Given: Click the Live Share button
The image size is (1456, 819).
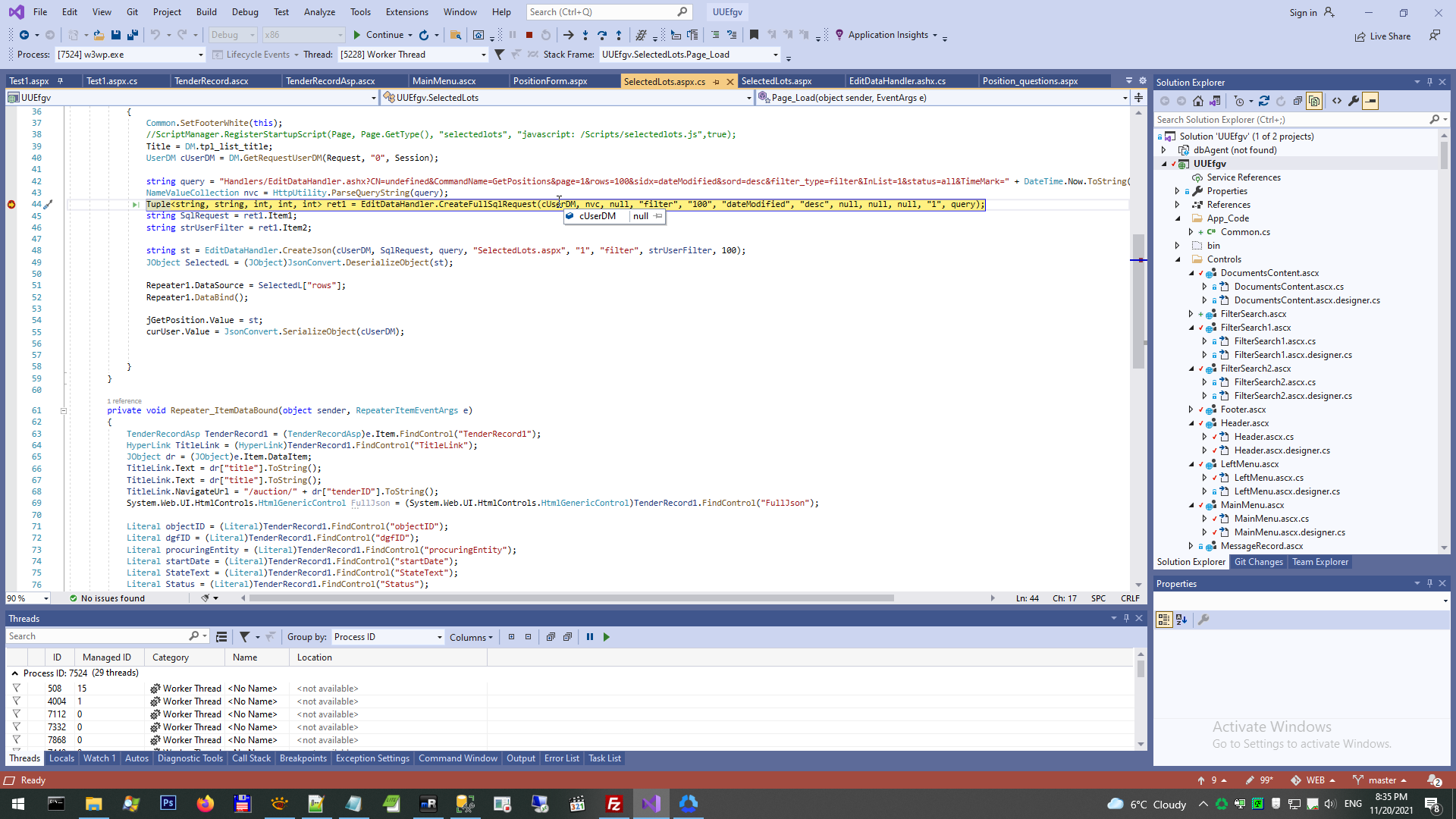Looking at the screenshot, I should coord(1383,36).
